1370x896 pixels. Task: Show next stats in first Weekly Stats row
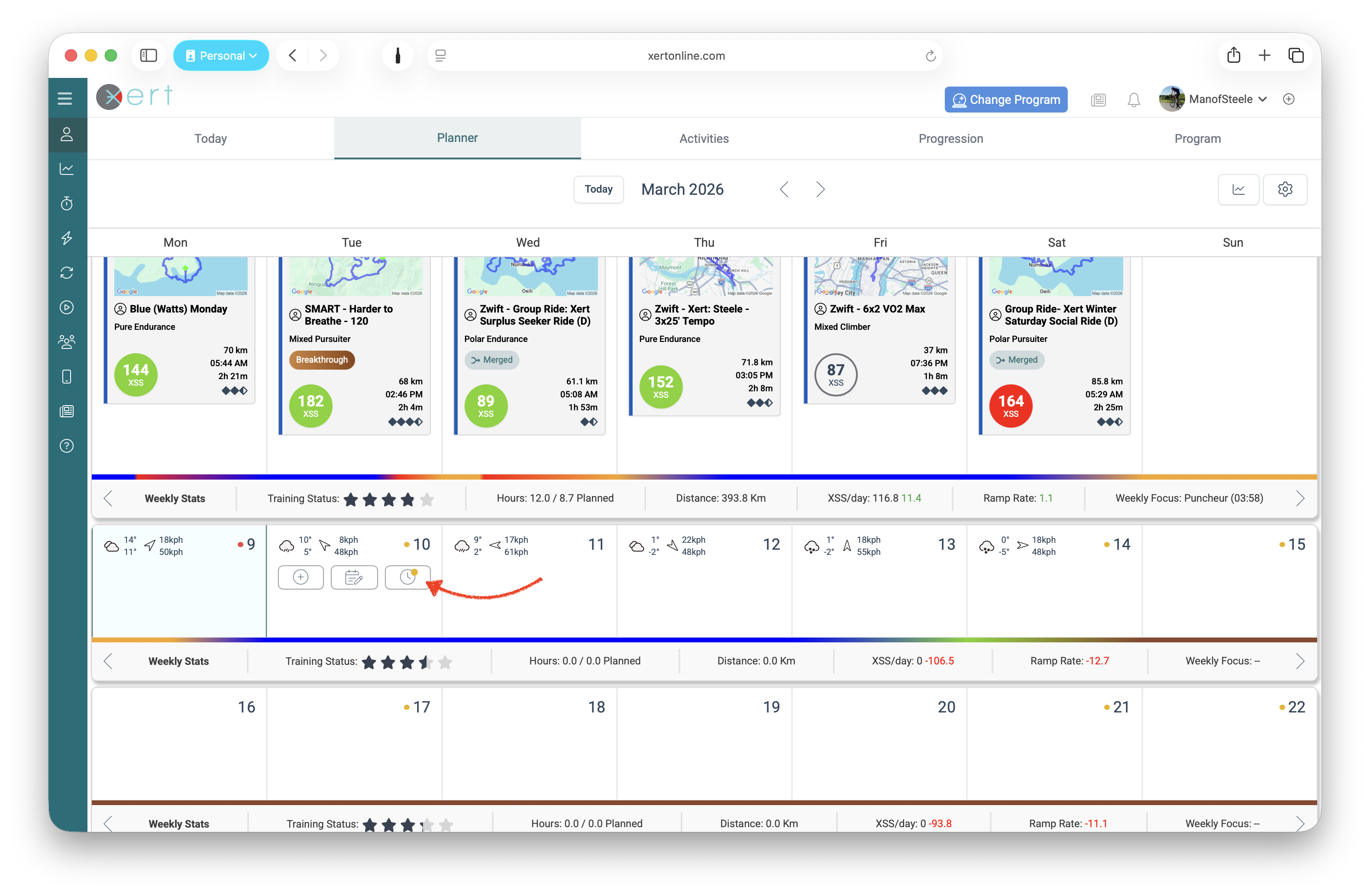click(1300, 498)
